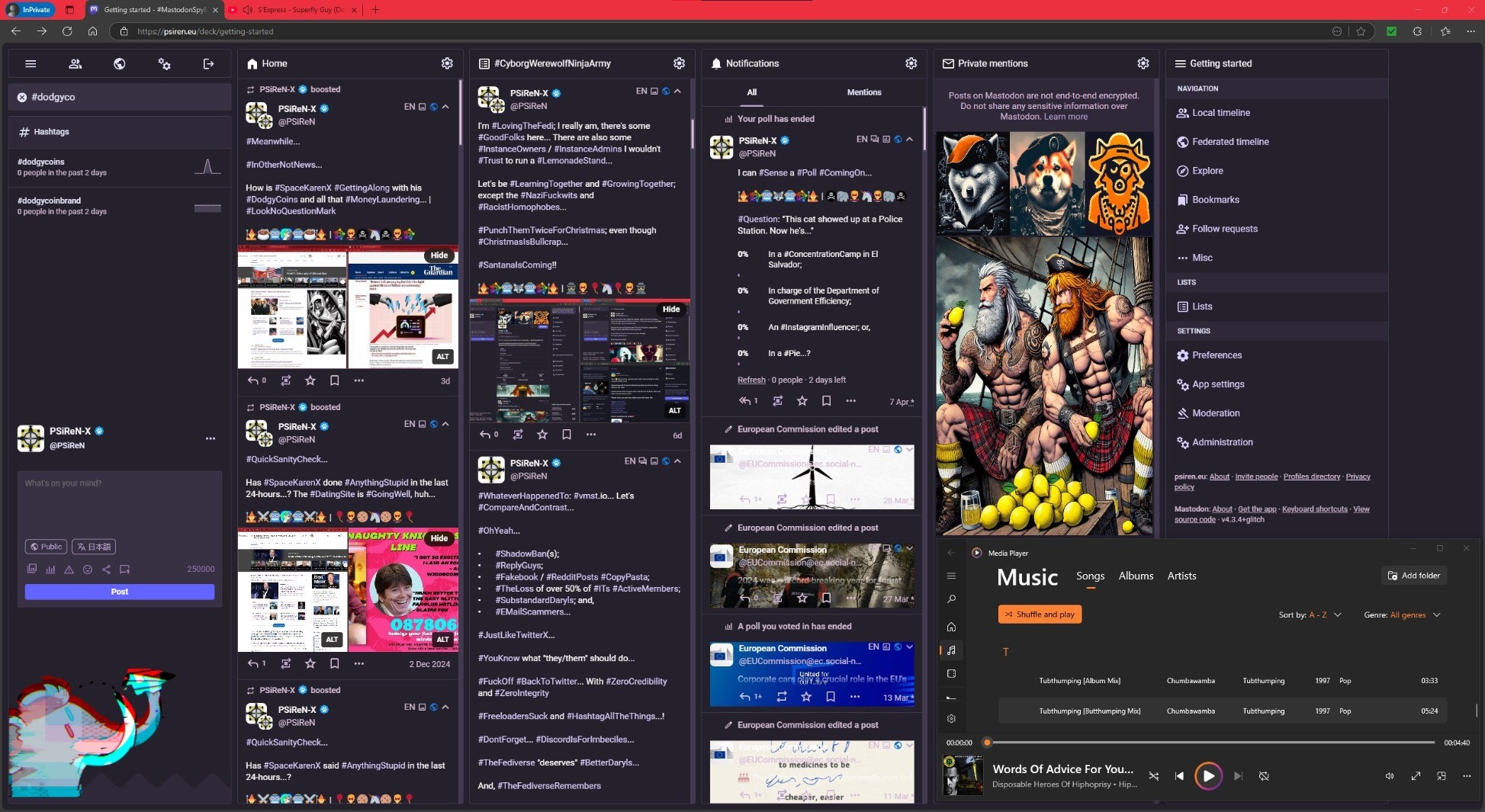The width and height of the screenshot is (1485, 812).
Task: Open Private mentions column settings gear
Action: (x=1143, y=63)
